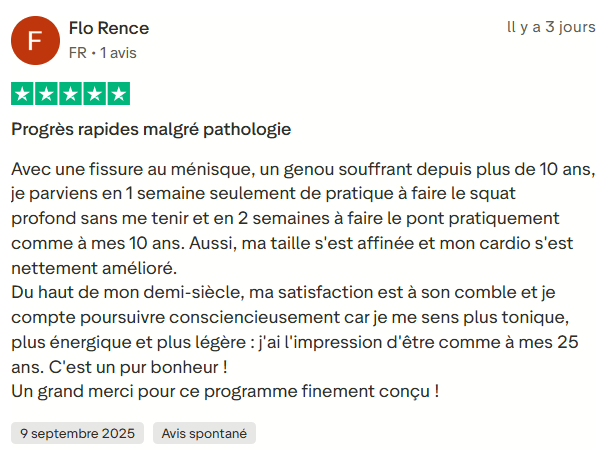Open the "1 avis" review count
Viewport: 605px width, 450px height.
[116, 52]
